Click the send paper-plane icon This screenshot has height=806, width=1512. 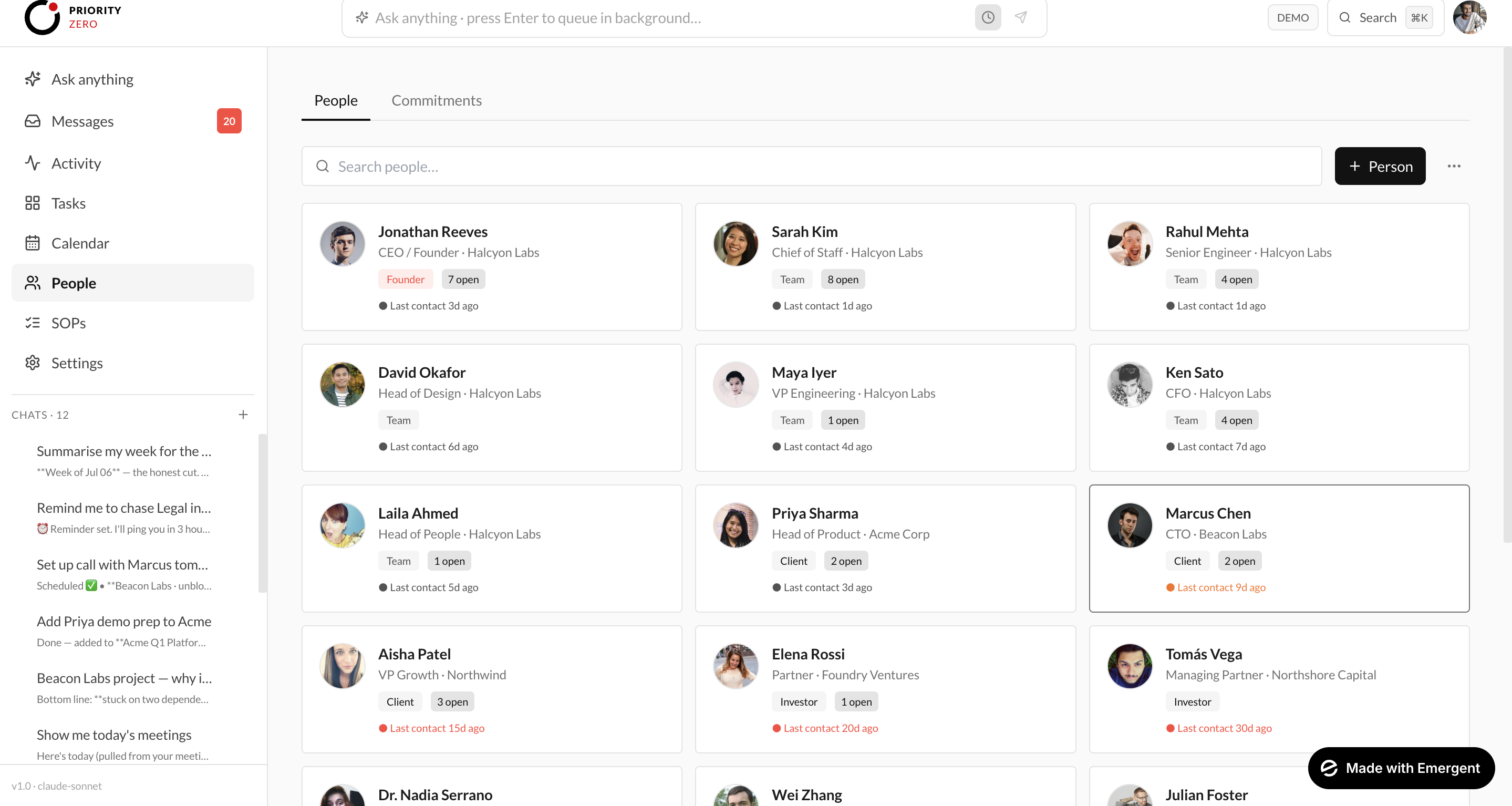[1021, 18]
